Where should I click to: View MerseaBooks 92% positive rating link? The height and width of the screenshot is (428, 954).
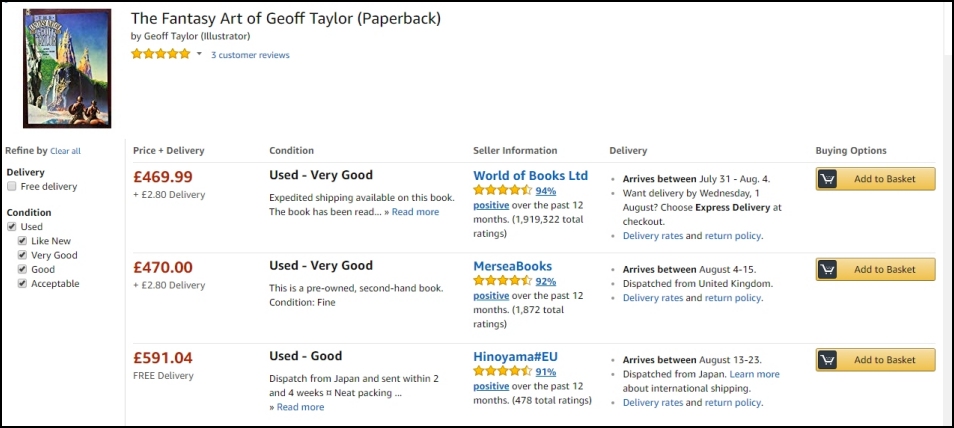(545, 282)
